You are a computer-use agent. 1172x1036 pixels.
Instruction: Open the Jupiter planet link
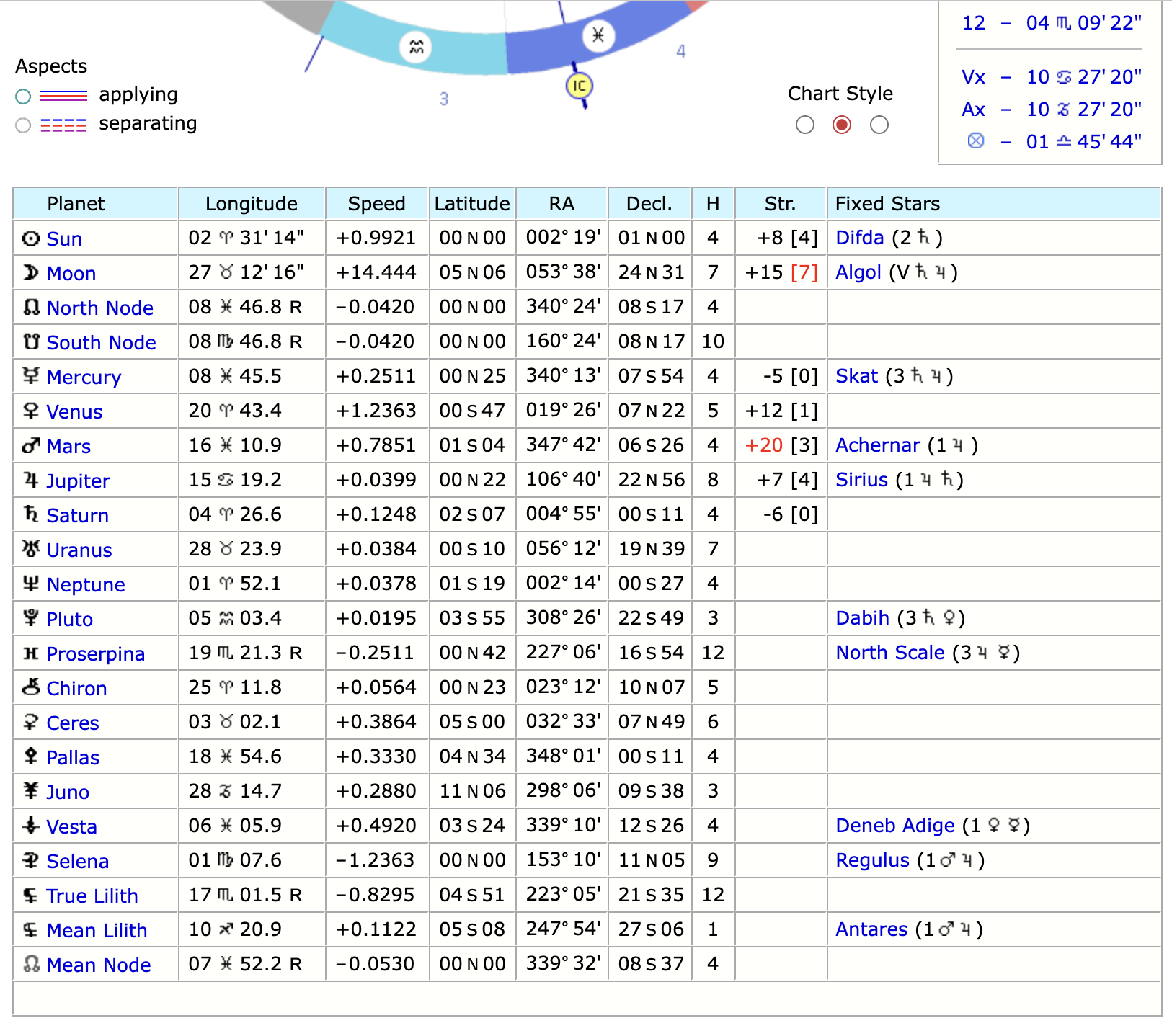click(x=78, y=481)
